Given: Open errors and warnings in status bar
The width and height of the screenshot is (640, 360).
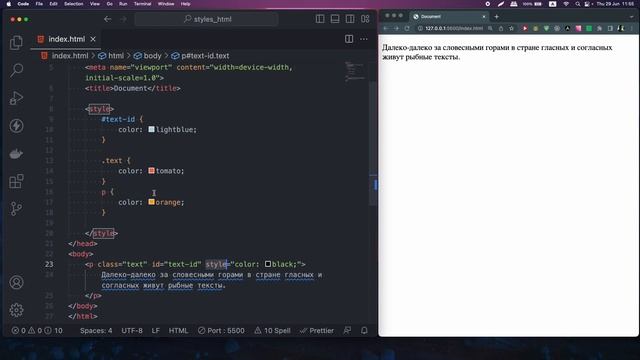Looking at the screenshot, I should [37, 331].
